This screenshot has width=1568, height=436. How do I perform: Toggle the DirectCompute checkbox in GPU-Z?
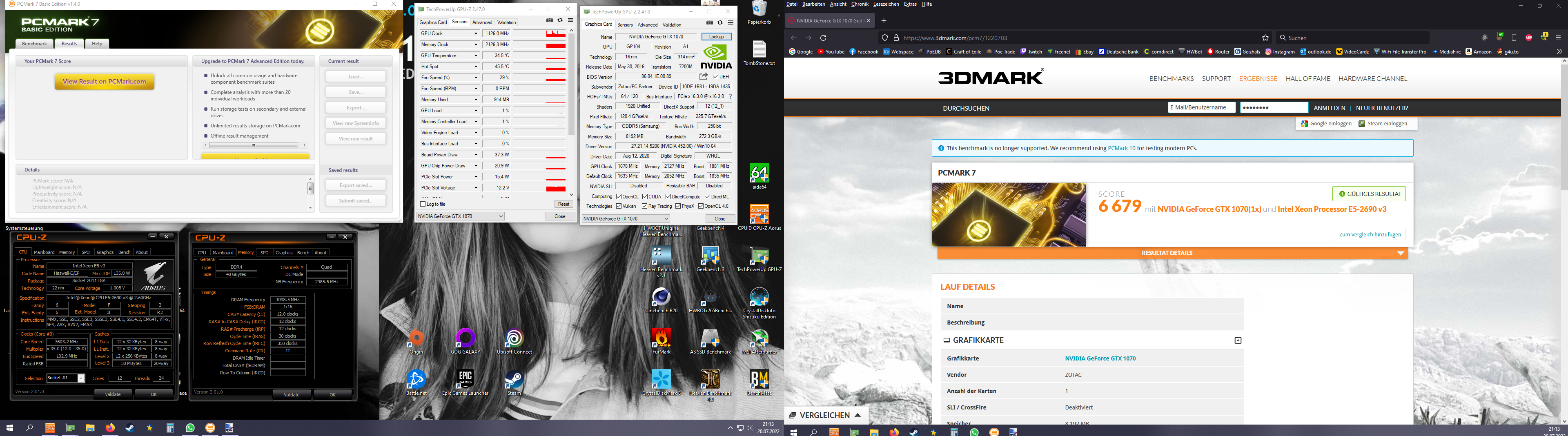668,197
